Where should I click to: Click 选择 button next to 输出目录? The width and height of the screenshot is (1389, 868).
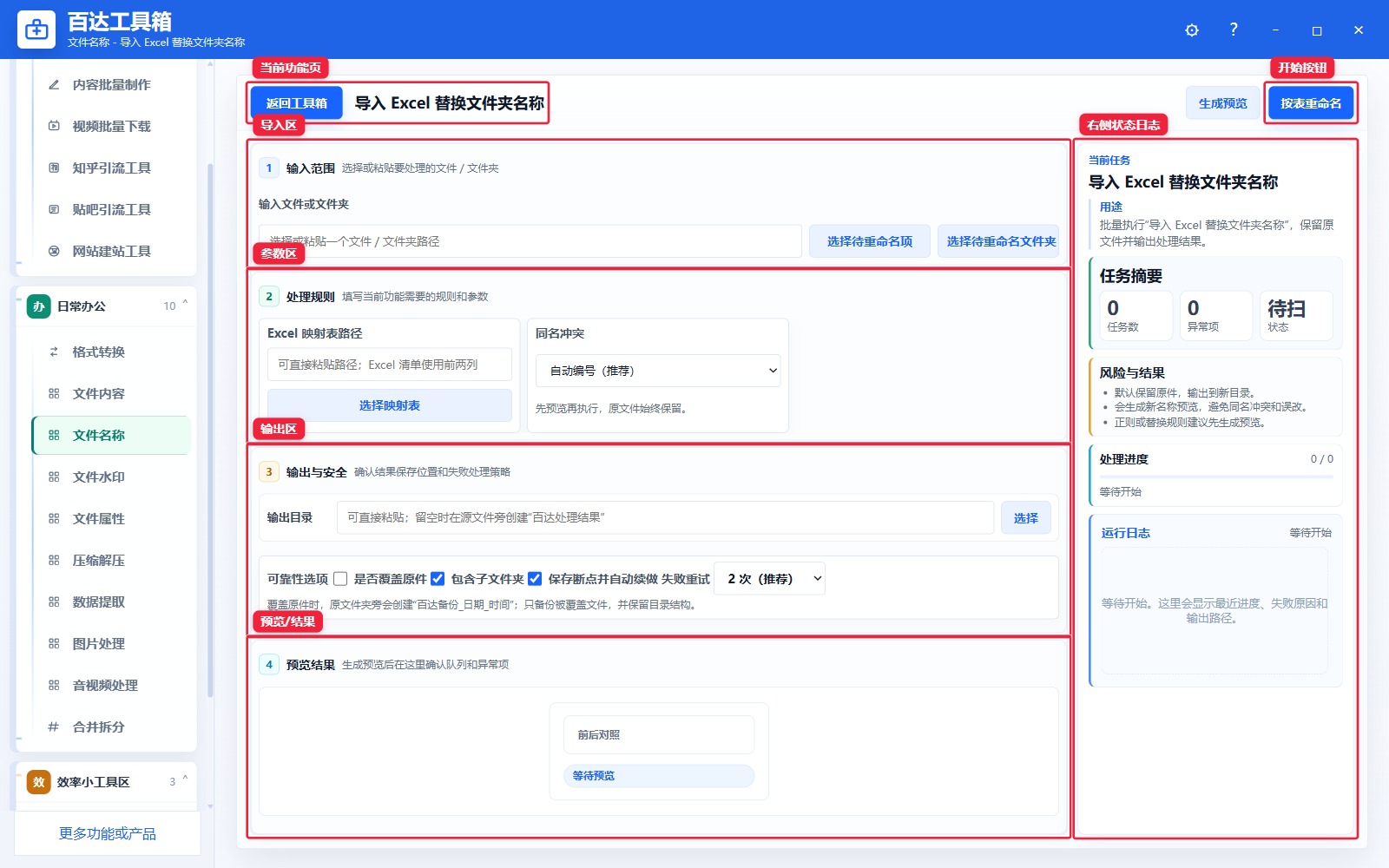pos(1026,518)
